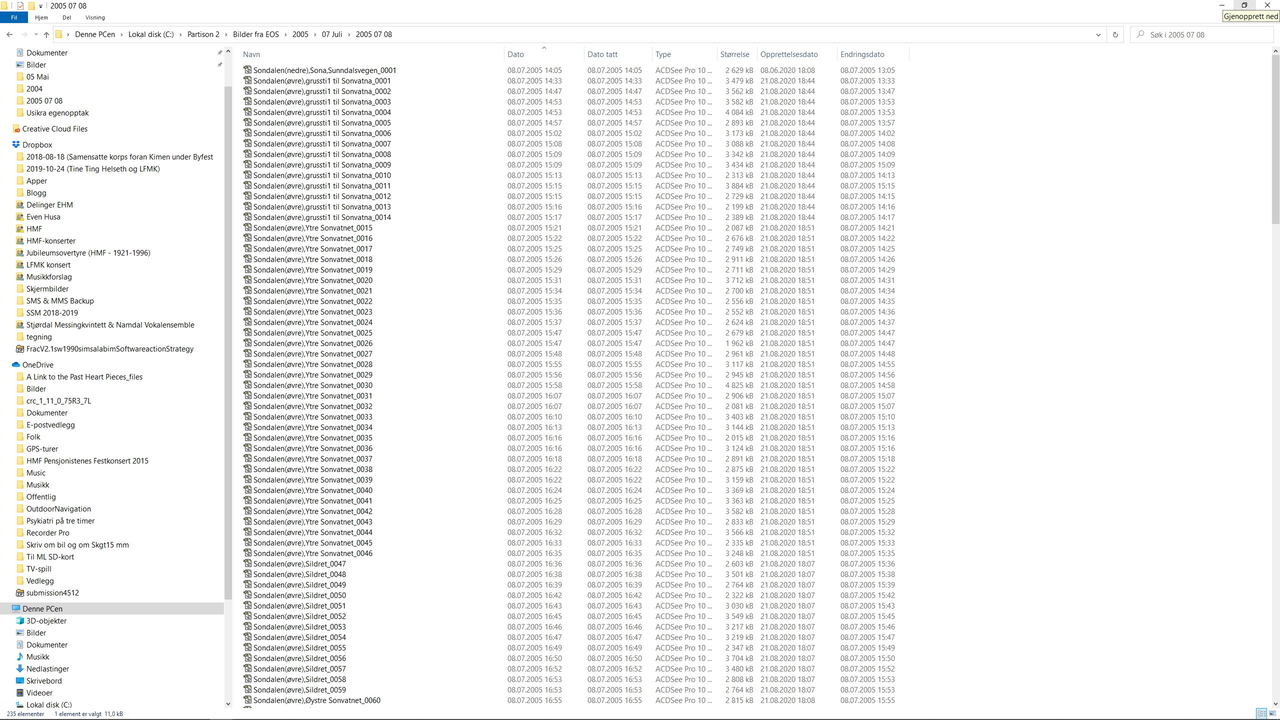This screenshot has width=1280, height=720.
Task: Click the folder icon at the address bar start
Action: click(59, 34)
